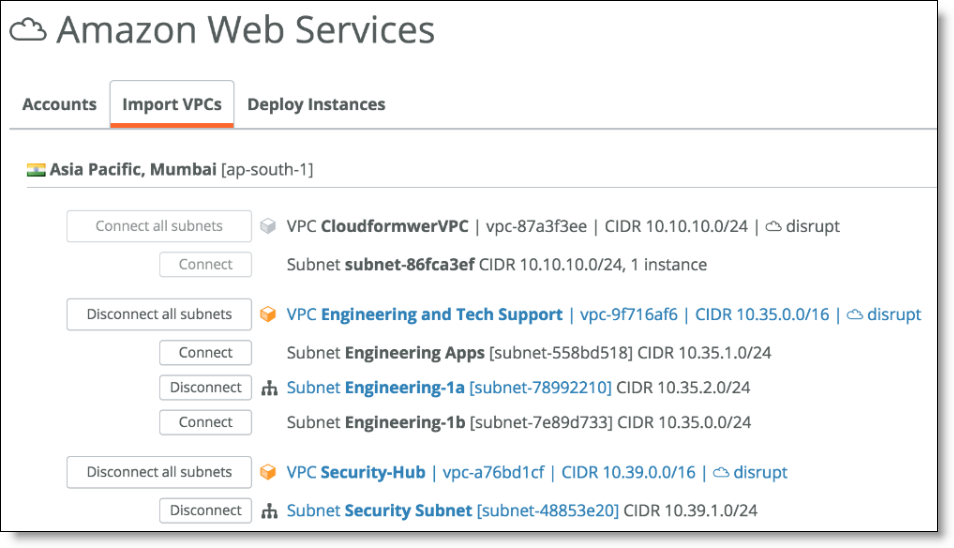Disconnect all subnets of Security-Hub VPC
The width and height of the screenshot is (954, 548).
click(159, 472)
